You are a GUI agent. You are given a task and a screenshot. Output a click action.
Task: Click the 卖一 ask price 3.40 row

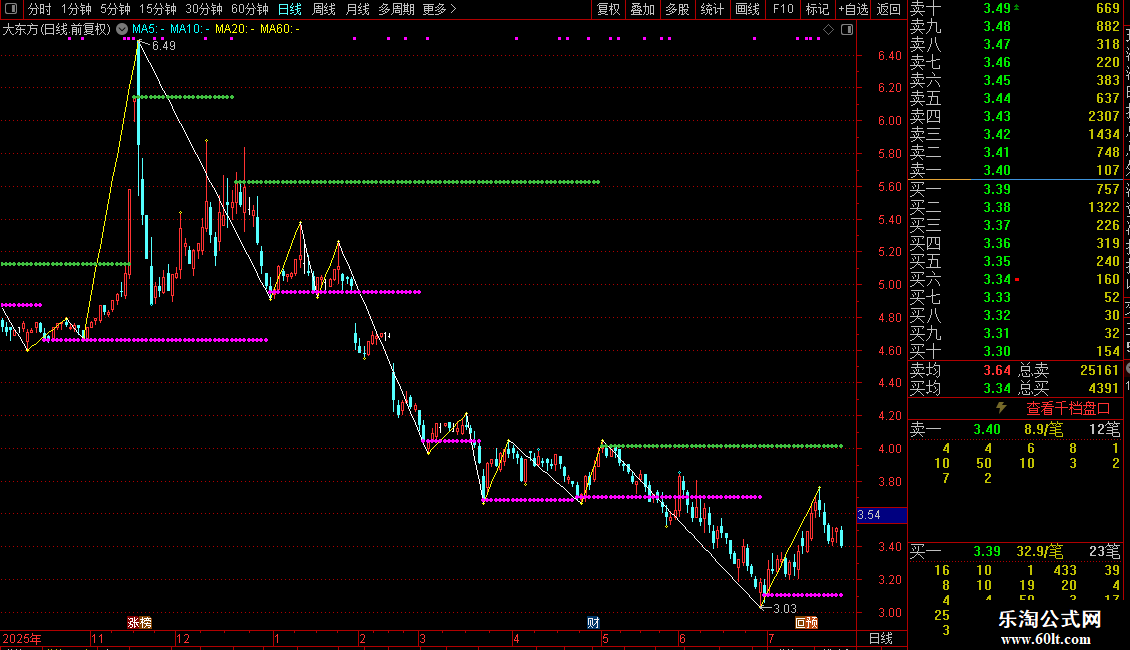[1015, 170]
